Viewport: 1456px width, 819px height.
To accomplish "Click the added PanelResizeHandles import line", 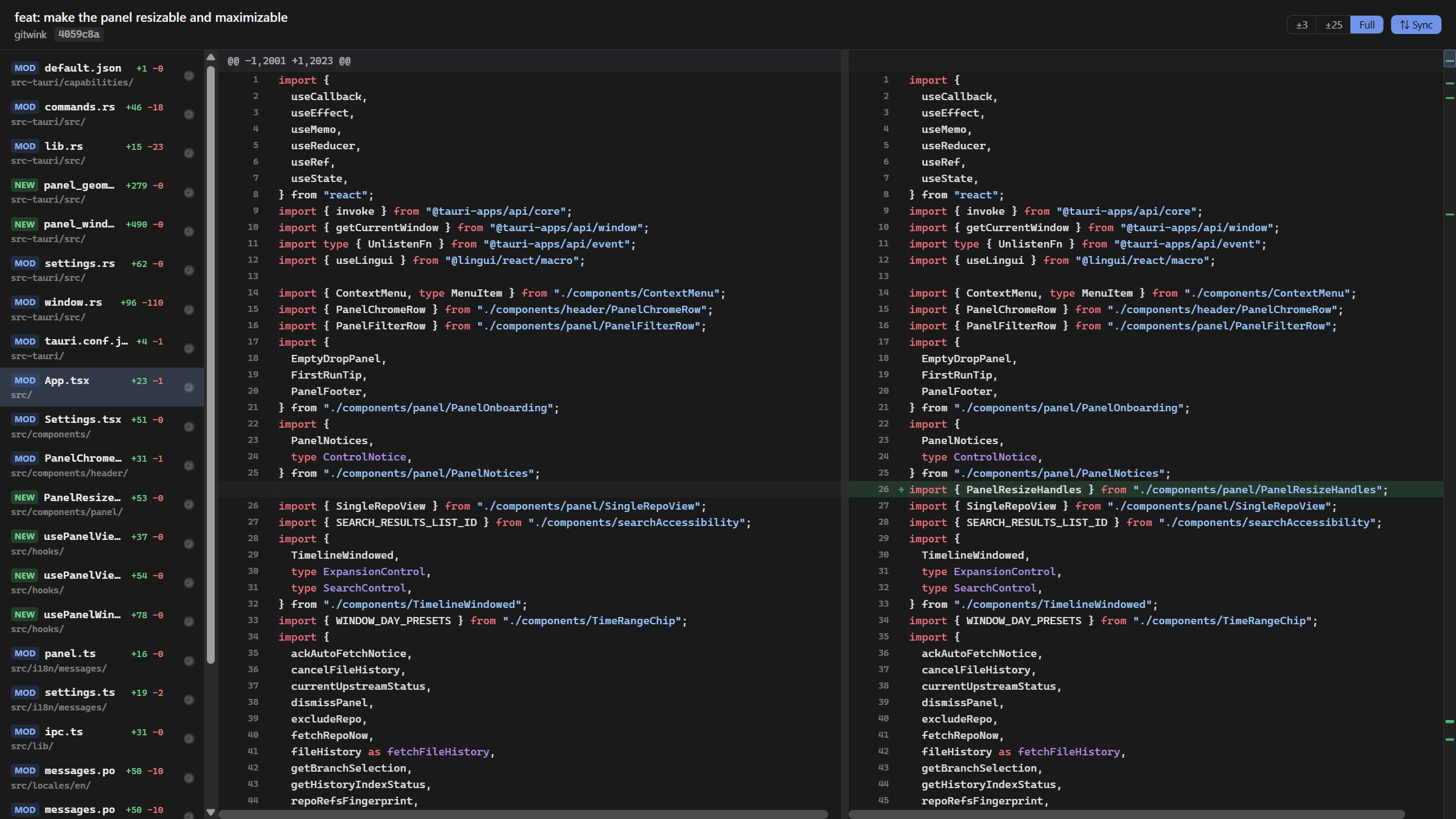I will pyautogui.click(x=1146, y=490).
